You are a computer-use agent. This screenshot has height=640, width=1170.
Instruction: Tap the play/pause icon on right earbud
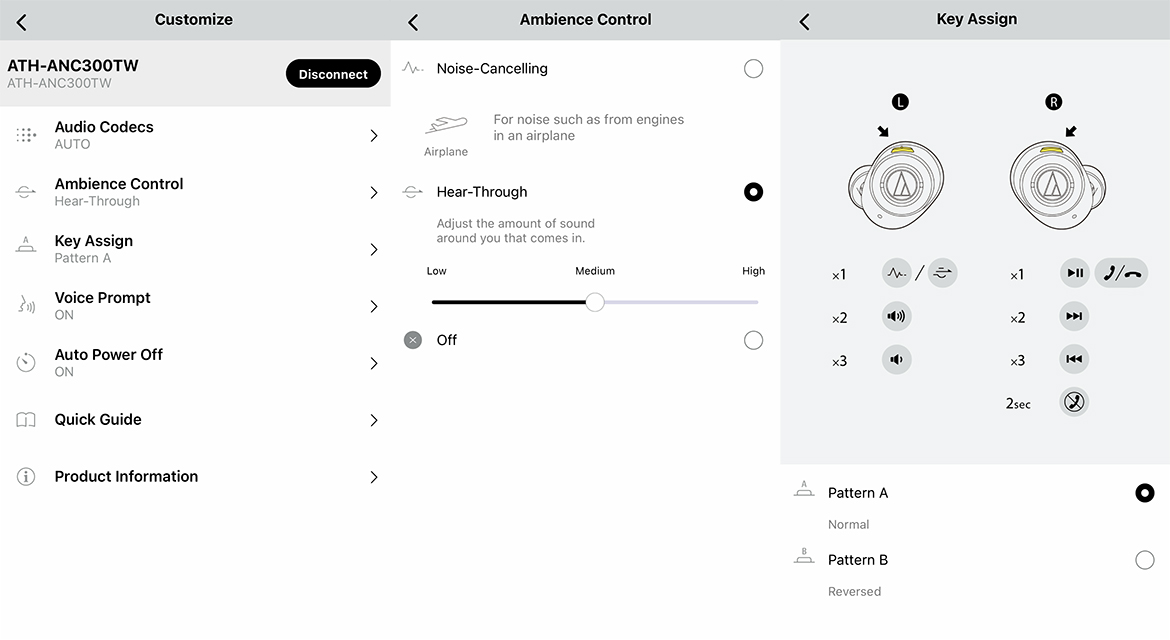pyautogui.click(x=1074, y=273)
